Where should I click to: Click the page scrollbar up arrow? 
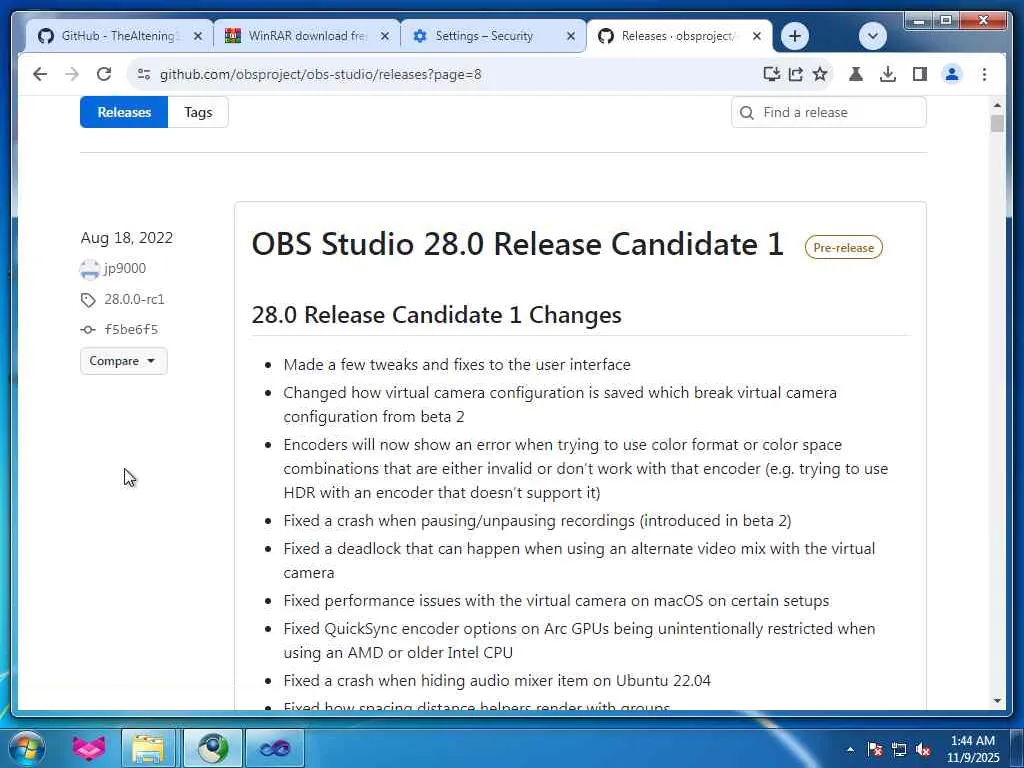(x=997, y=104)
